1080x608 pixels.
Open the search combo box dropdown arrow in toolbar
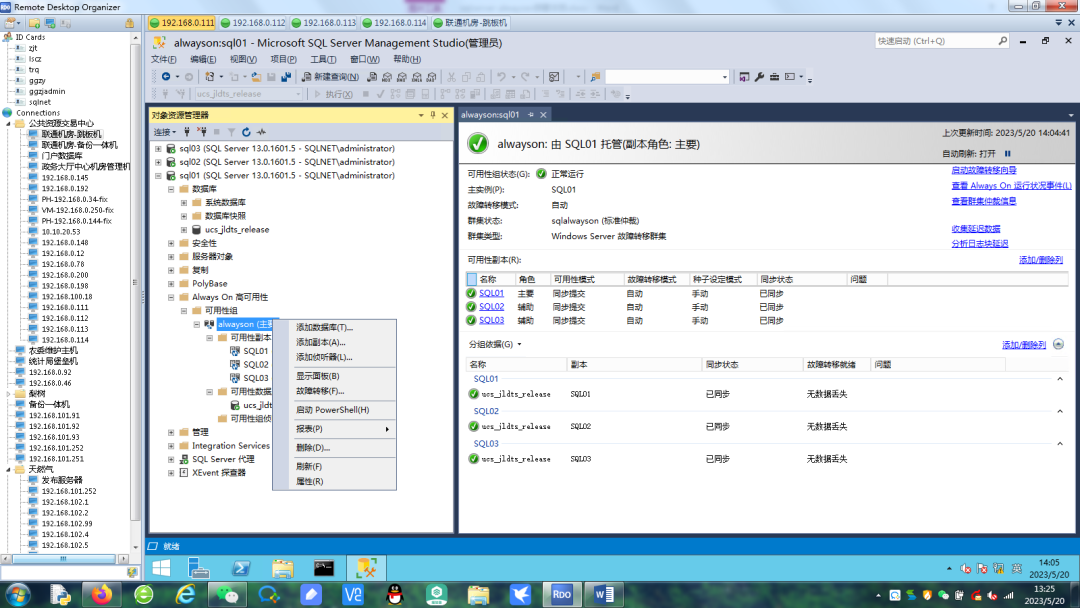pos(725,77)
